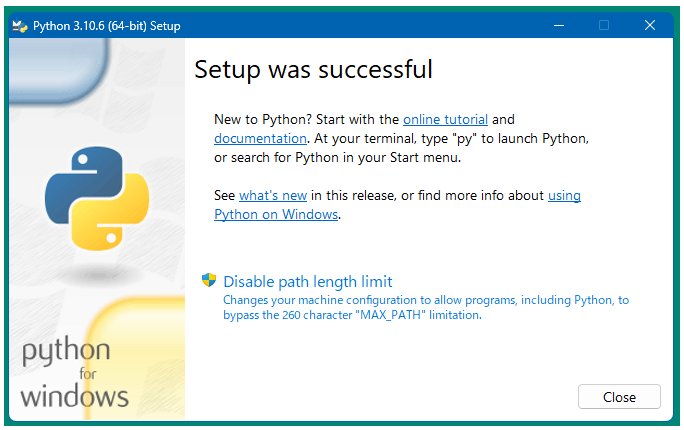The image size is (684, 430).
Task: Click the "New to Python?" paragraph text
Action: pos(305,119)
